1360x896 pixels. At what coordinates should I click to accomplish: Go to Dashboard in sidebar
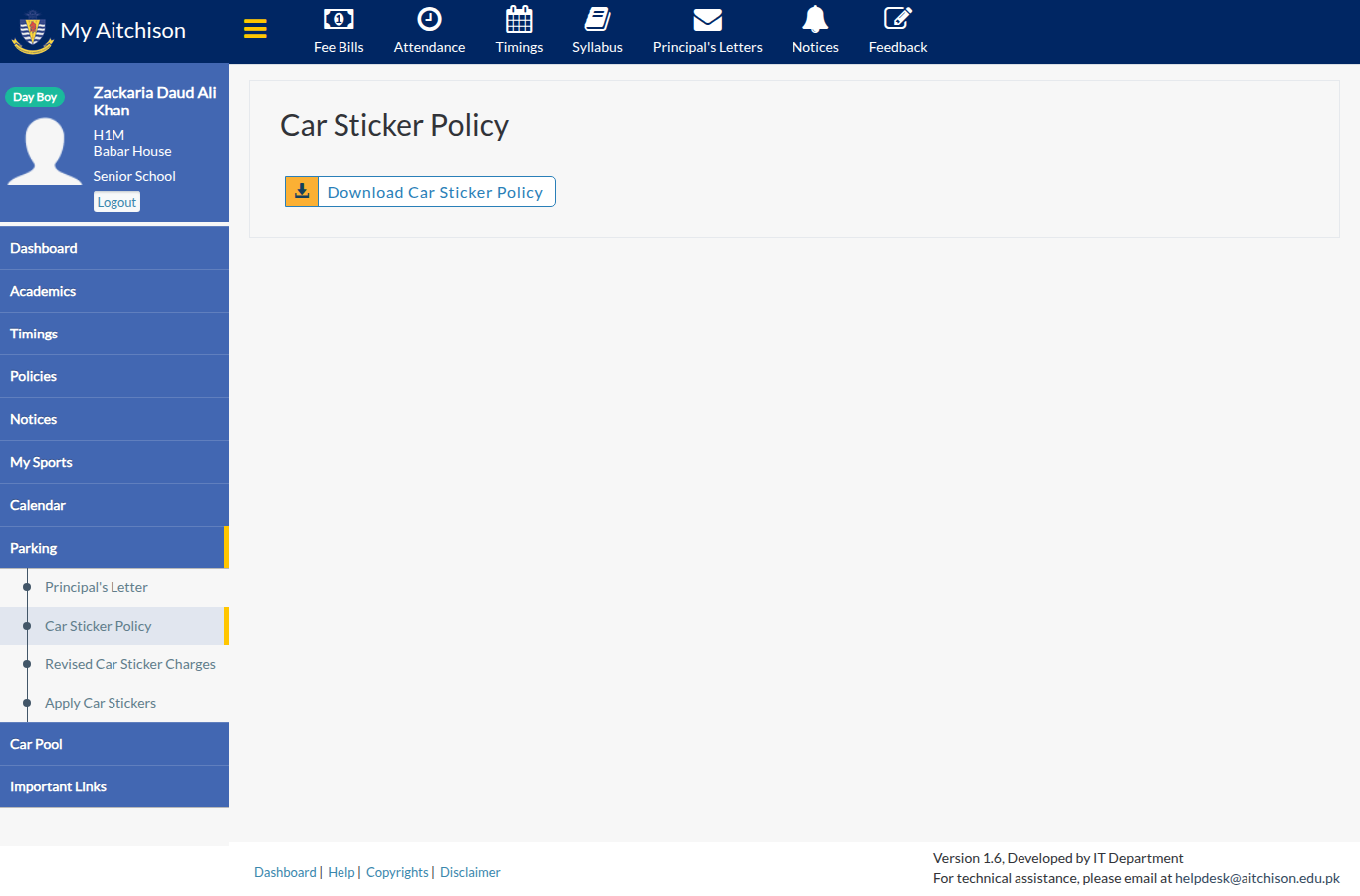(114, 248)
